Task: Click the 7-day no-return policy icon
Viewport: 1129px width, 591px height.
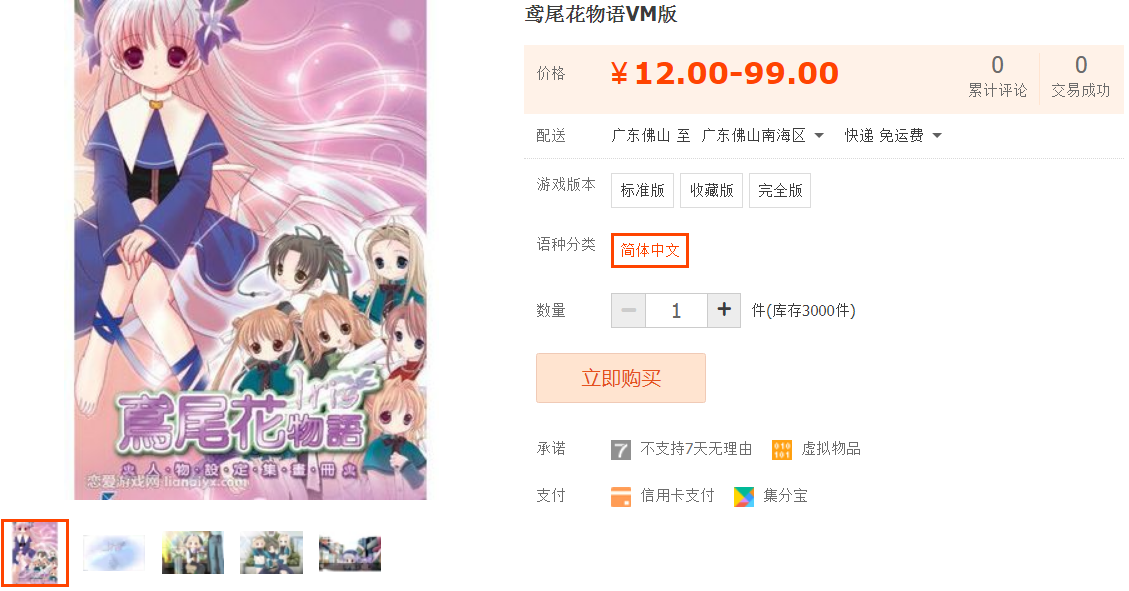Action: point(621,450)
